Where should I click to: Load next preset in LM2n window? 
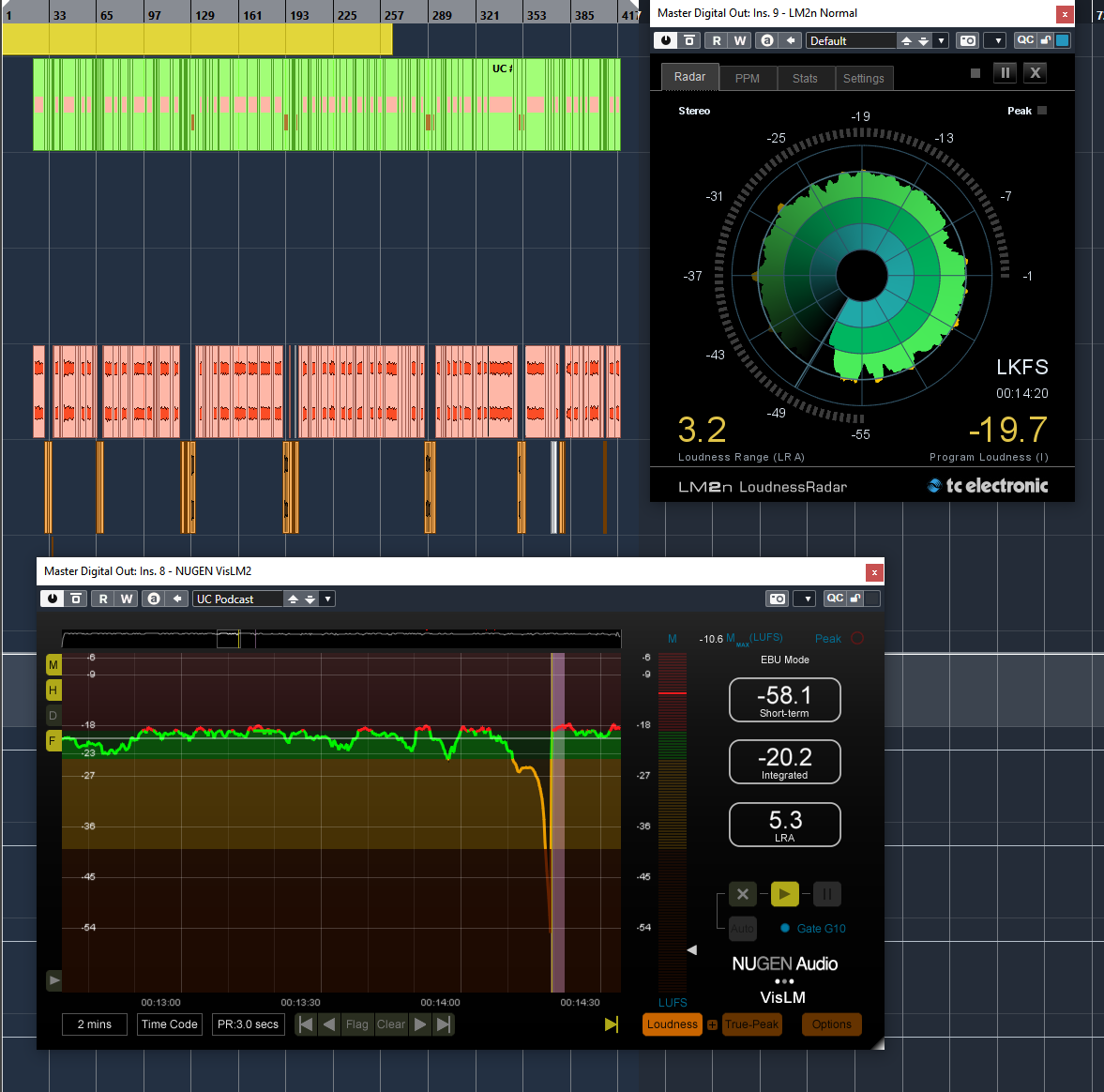[x=923, y=41]
